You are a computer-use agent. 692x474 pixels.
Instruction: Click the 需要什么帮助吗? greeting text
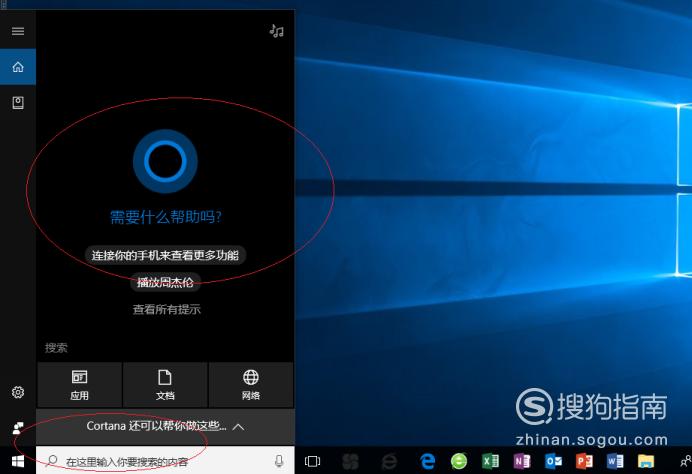click(x=165, y=217)
